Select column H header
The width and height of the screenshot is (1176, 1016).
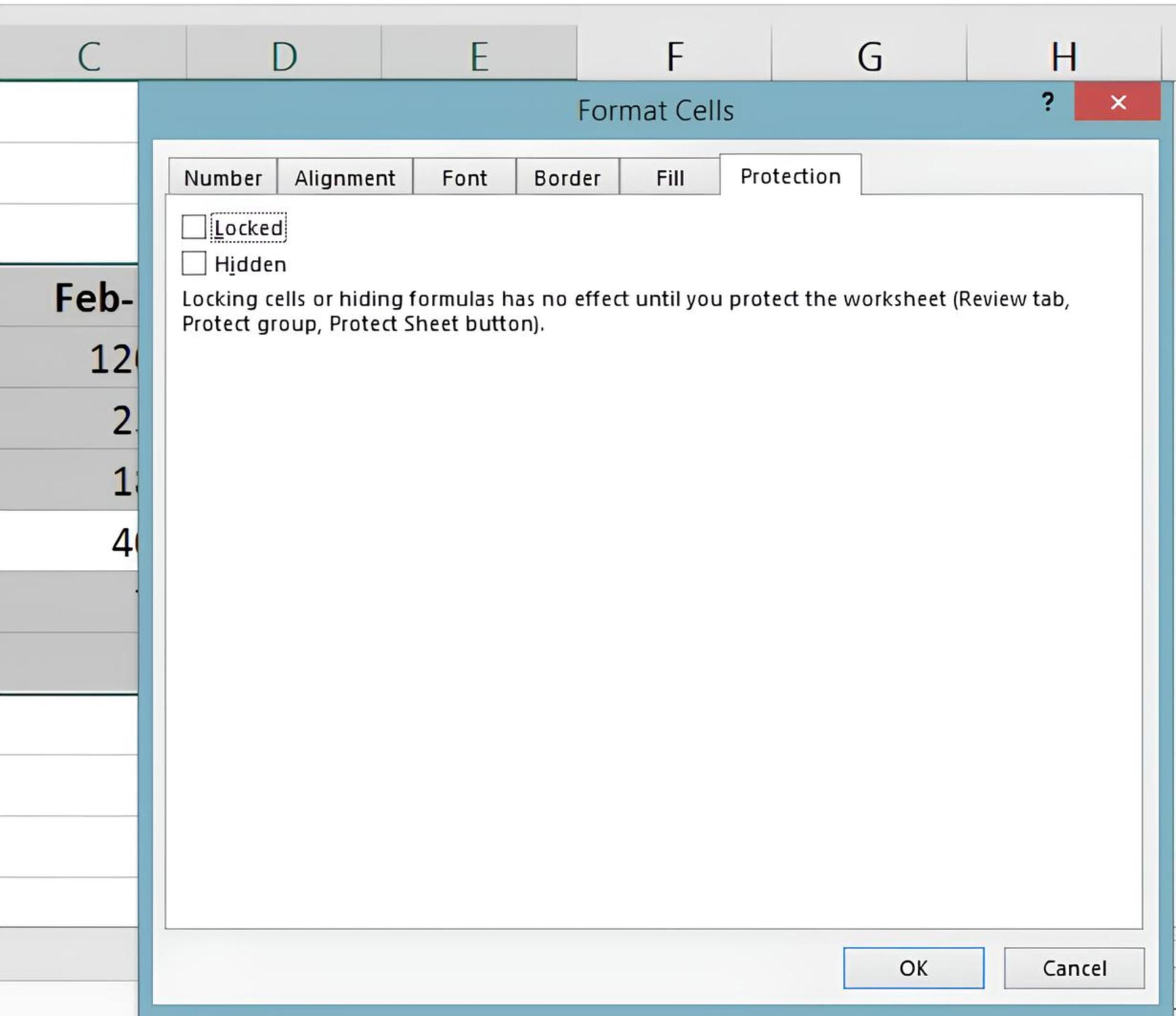[x=1064, y=54]
